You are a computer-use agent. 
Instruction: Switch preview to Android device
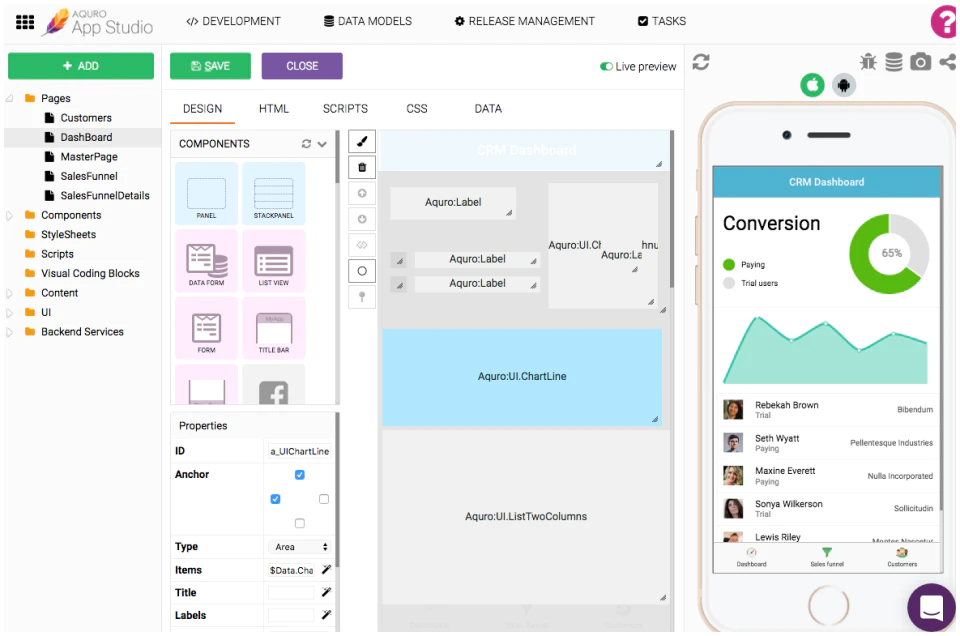click(844, 86)
